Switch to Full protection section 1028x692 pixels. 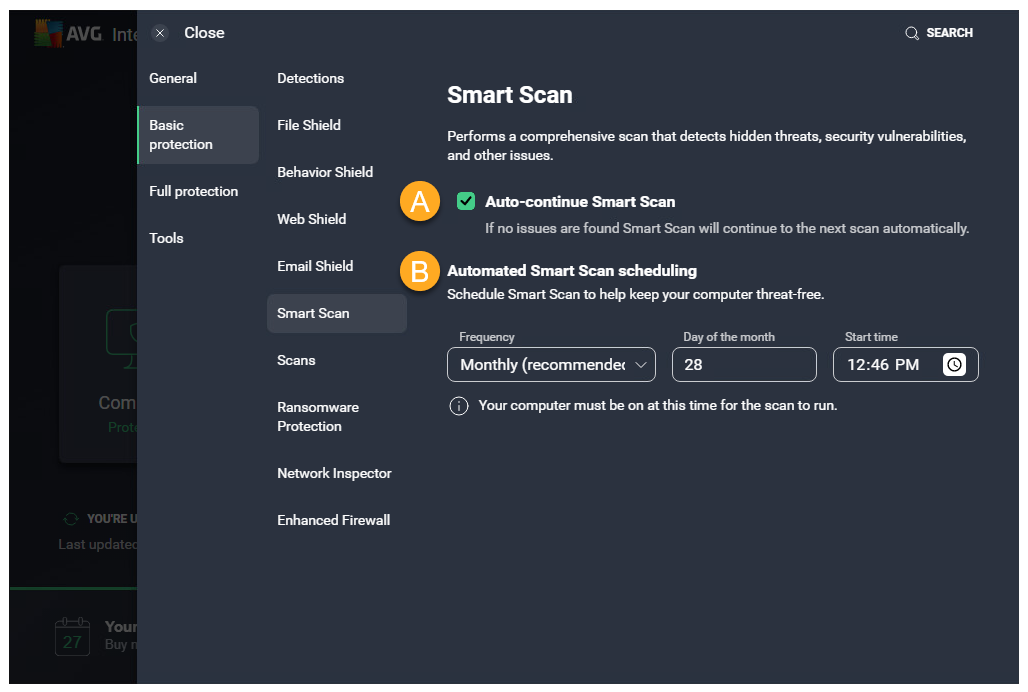click(193, 191)
